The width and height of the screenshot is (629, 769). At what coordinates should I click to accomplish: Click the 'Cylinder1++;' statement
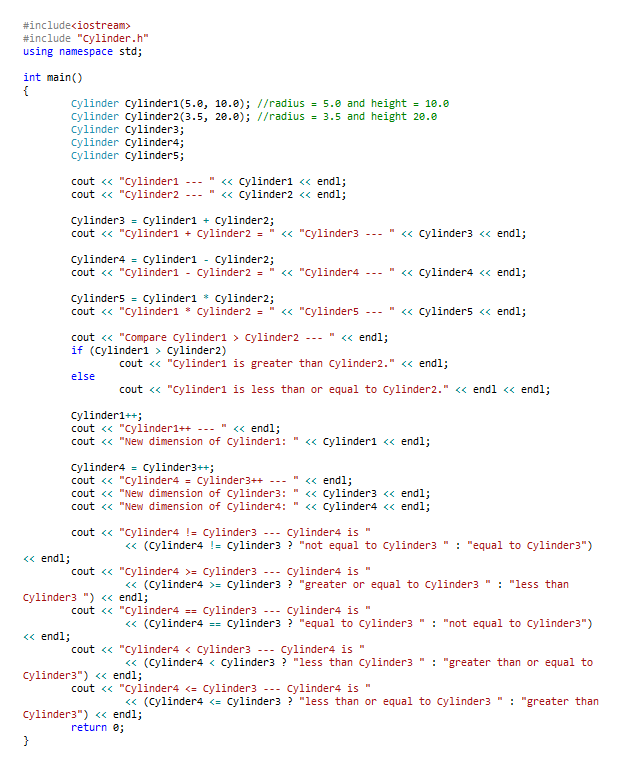(106, 415)
